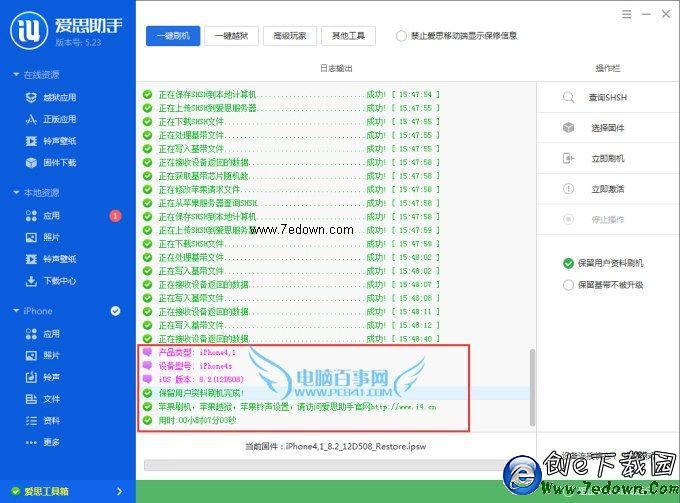
Task: Open 照片 under the iPhone section
Action: tap(43, 356)
